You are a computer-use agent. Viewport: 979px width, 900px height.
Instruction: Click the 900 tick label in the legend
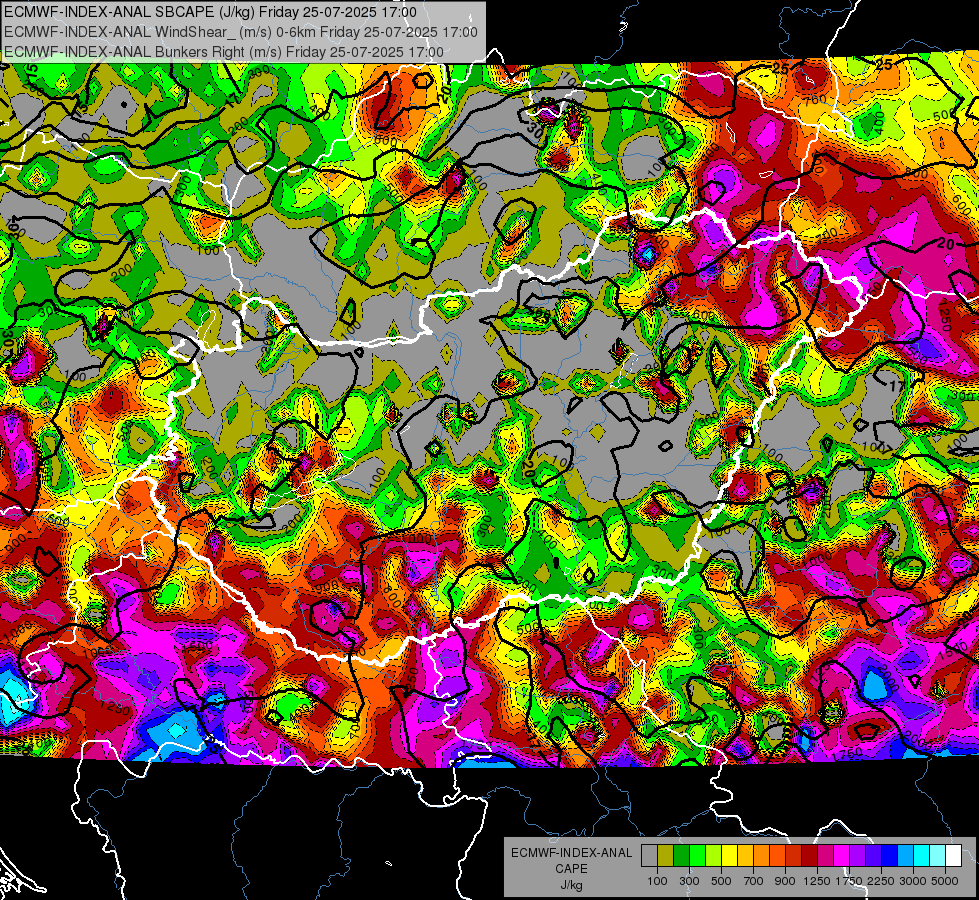(x=785, y=881)
